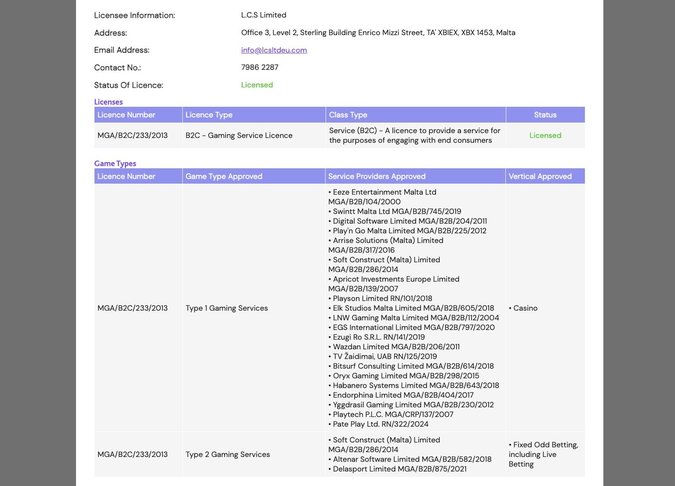Click the 'Licenses' section heading
Viewport: 675px width, 486px height.
[x=108, y=102]
